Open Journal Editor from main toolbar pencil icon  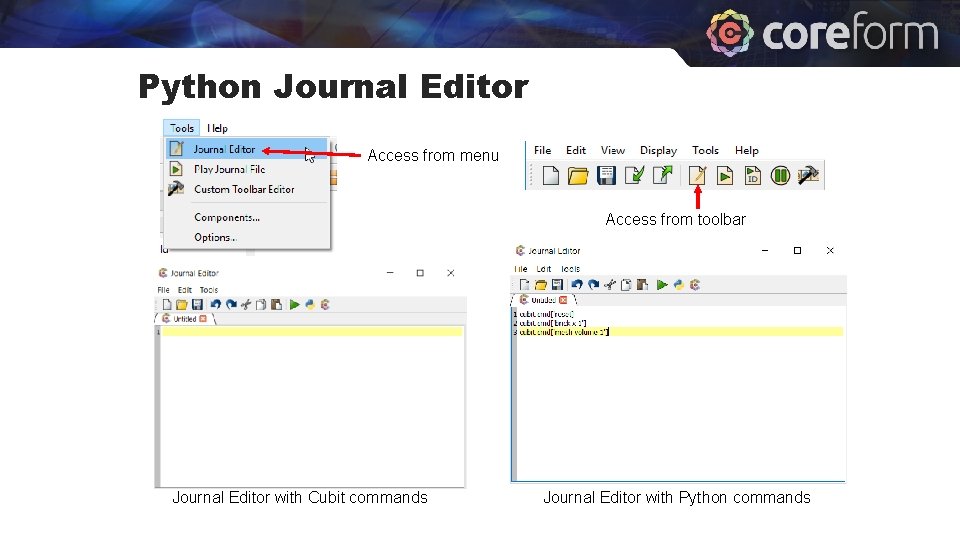697,176
